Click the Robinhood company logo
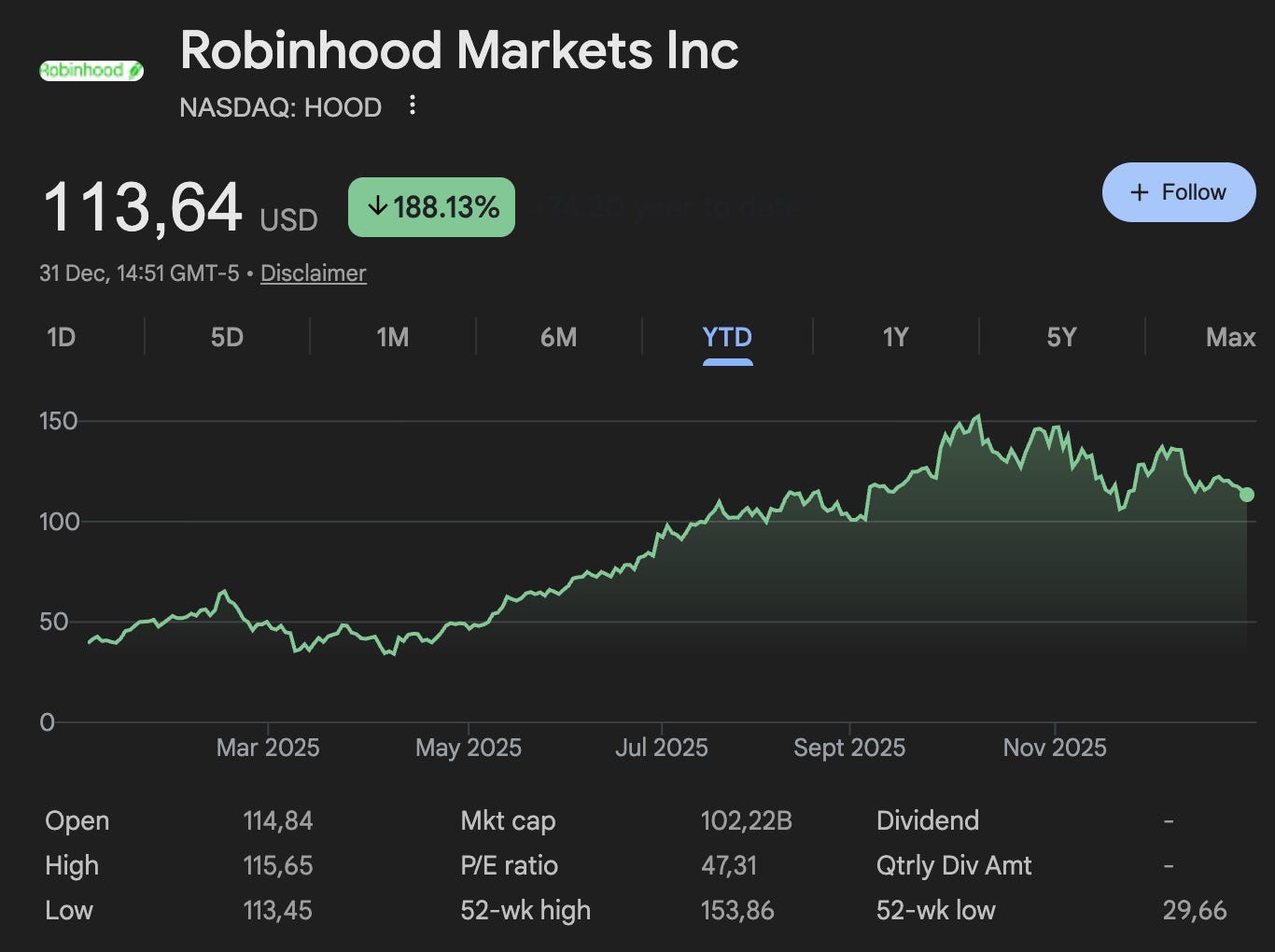This screenshot has height=952, width=1275. click(91, 70)
